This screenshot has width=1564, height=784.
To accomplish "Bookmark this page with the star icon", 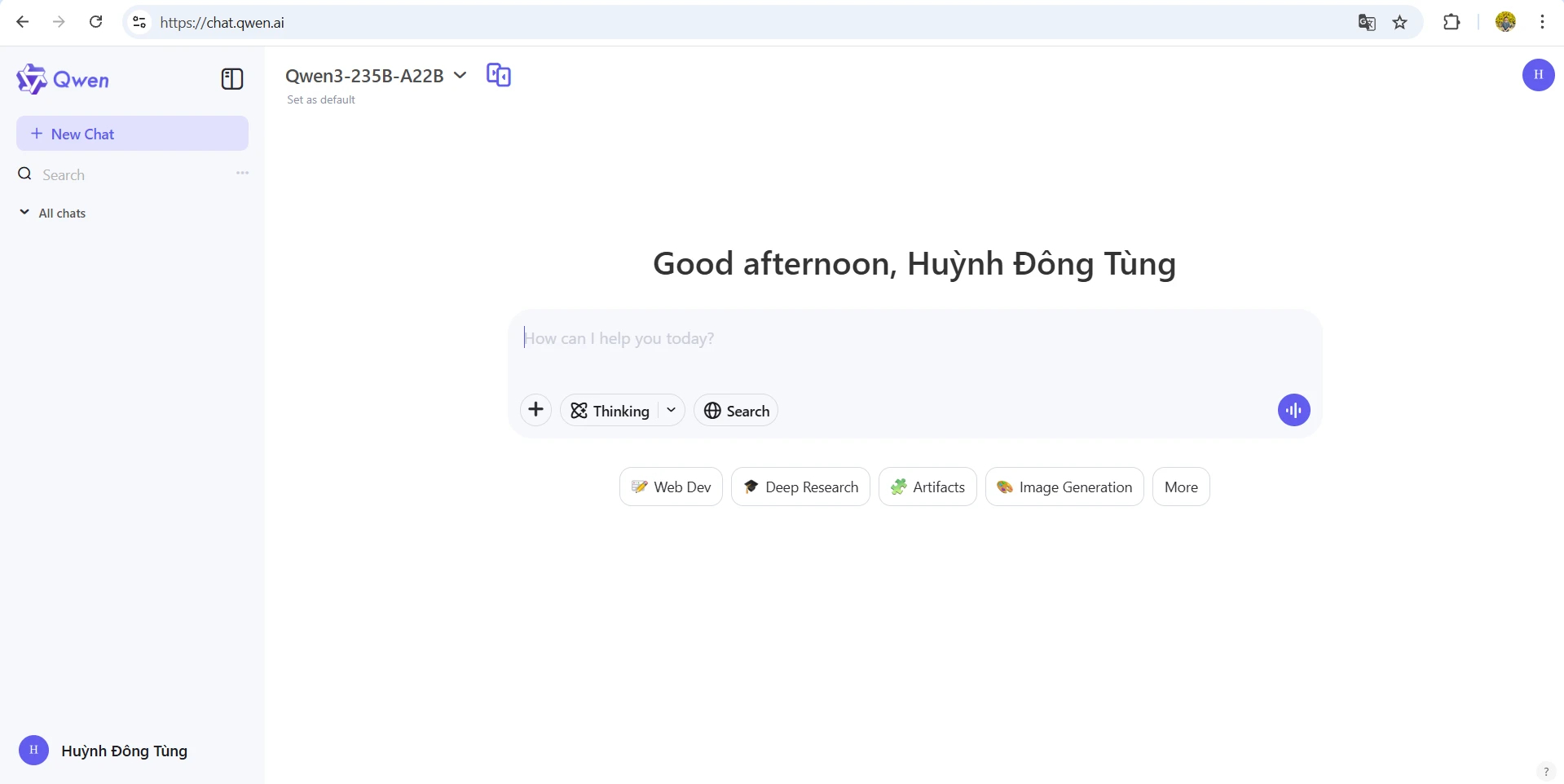I will (1400, 23).
